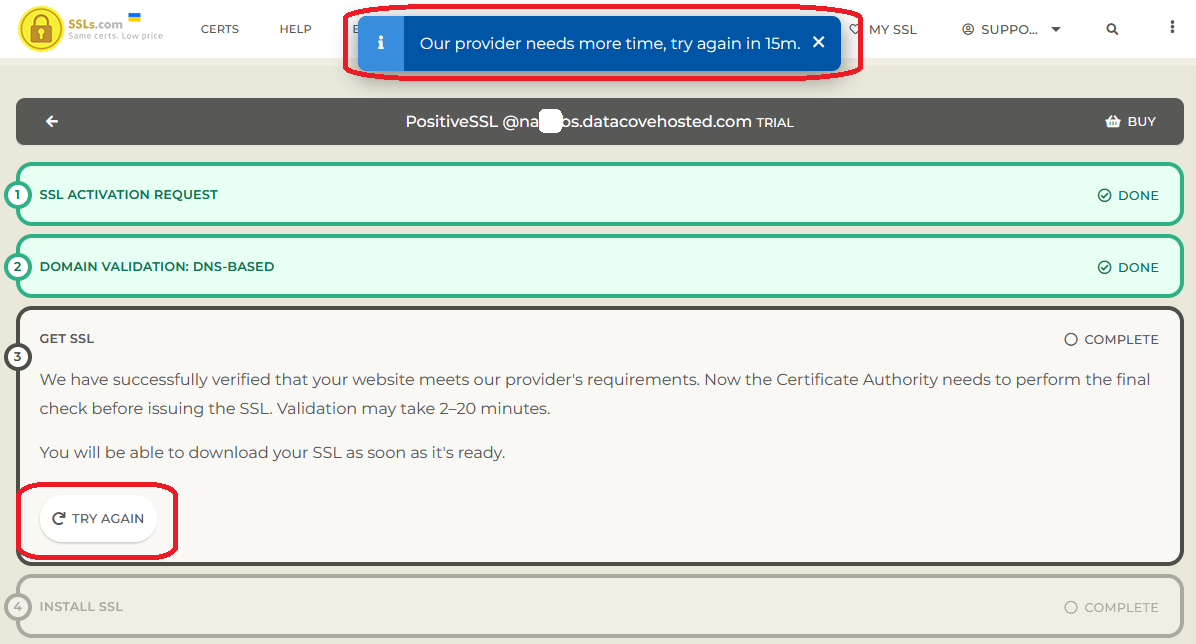
Task: Click the DONE checkmark for SSL Activation
Action: pos(1104,195)
